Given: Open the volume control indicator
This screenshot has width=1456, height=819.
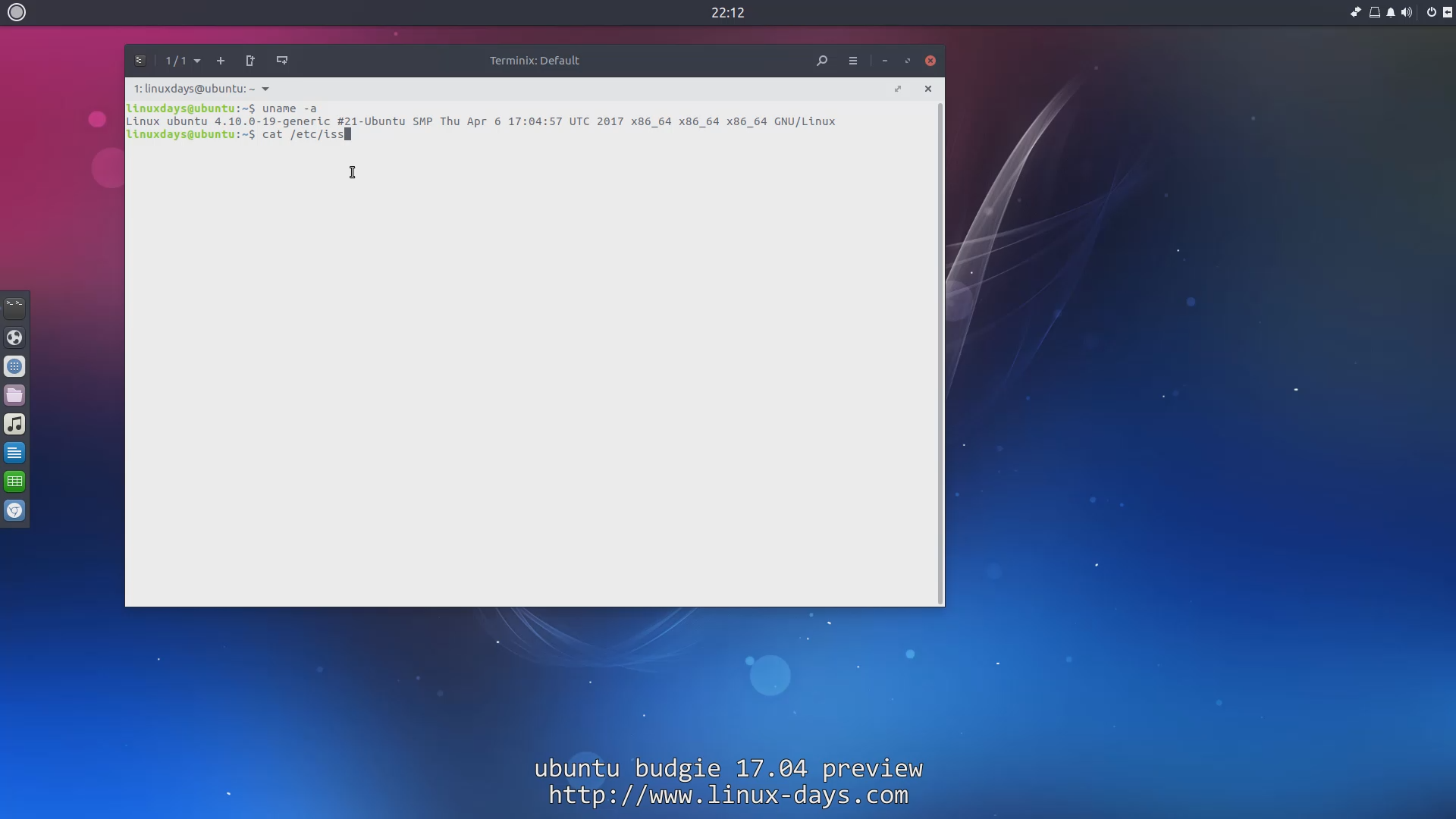Looking at the screenshot, I should [1407, 12].
